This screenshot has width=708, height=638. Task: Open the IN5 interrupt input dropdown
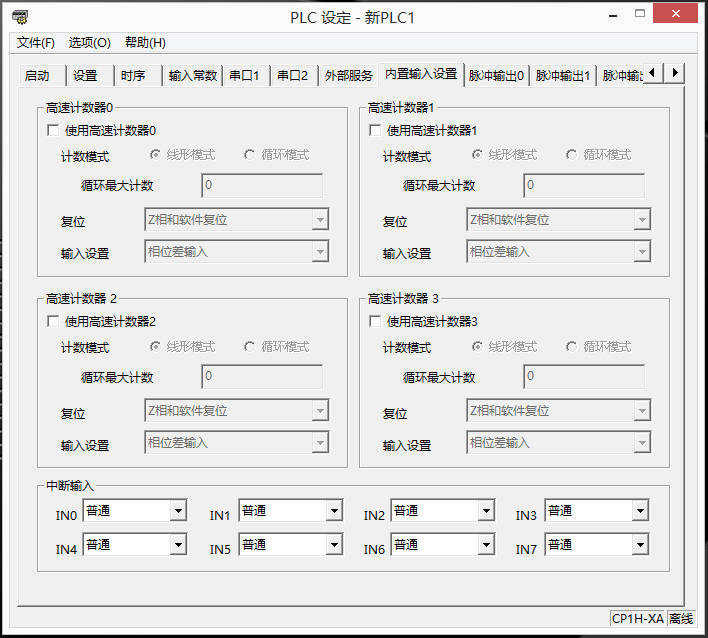click(332, 545)
